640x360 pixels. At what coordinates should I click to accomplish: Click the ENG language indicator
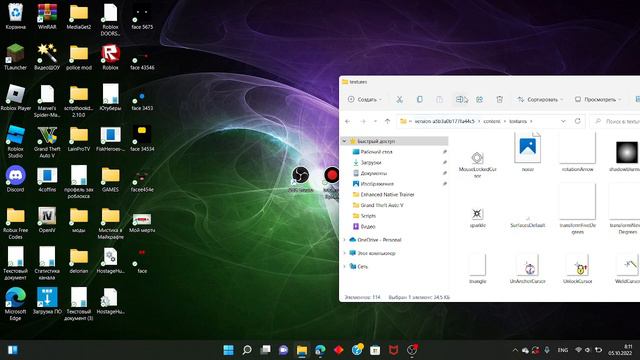[563, 350]
